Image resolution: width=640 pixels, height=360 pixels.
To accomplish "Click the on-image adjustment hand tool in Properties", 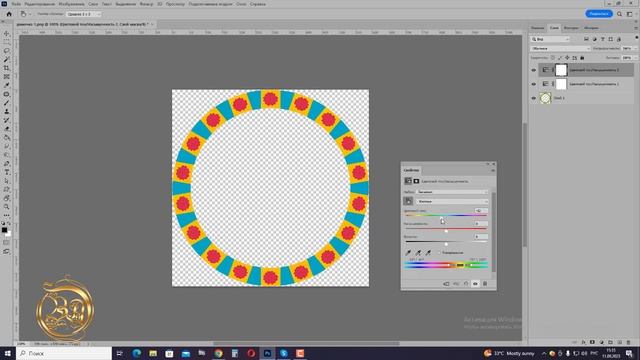I will 408,201.
